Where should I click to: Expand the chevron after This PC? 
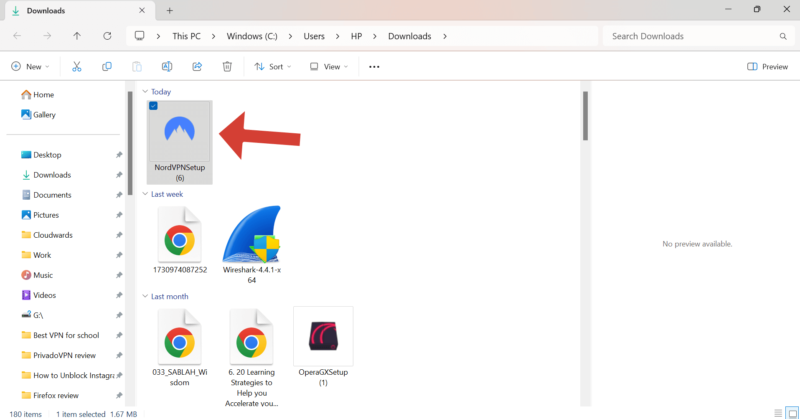point(213,36)
